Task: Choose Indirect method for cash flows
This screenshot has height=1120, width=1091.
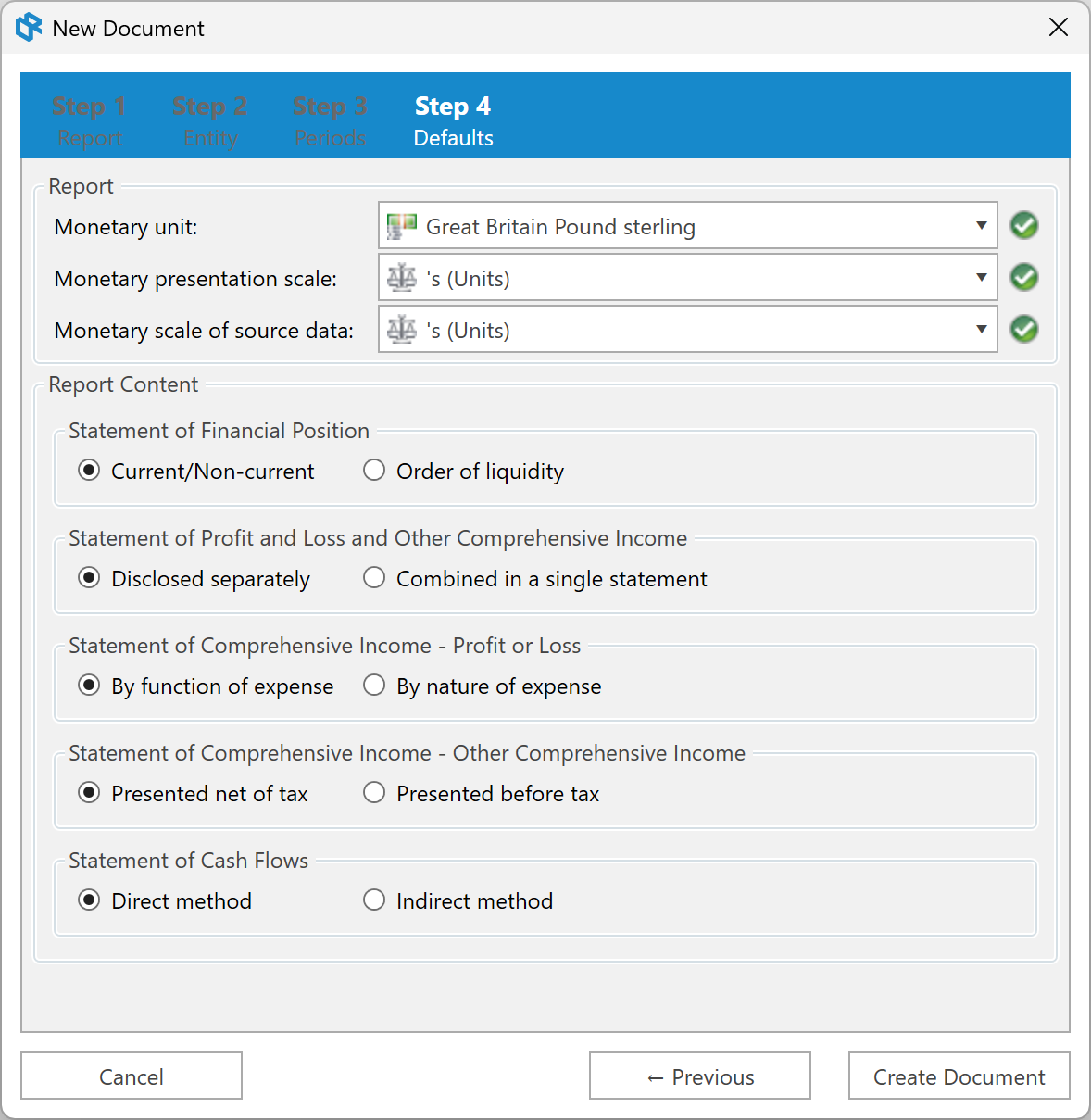Action: point(458,900)
